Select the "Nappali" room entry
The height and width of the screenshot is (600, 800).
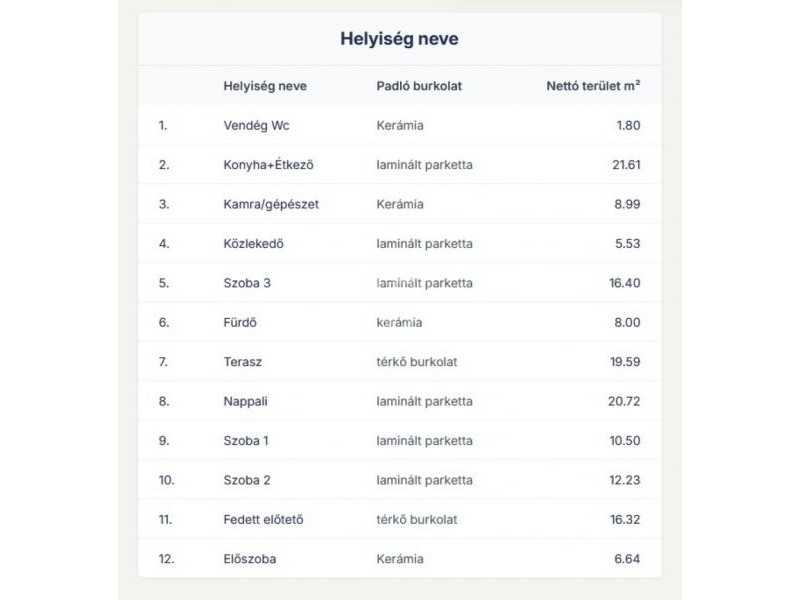click(246, 402)
